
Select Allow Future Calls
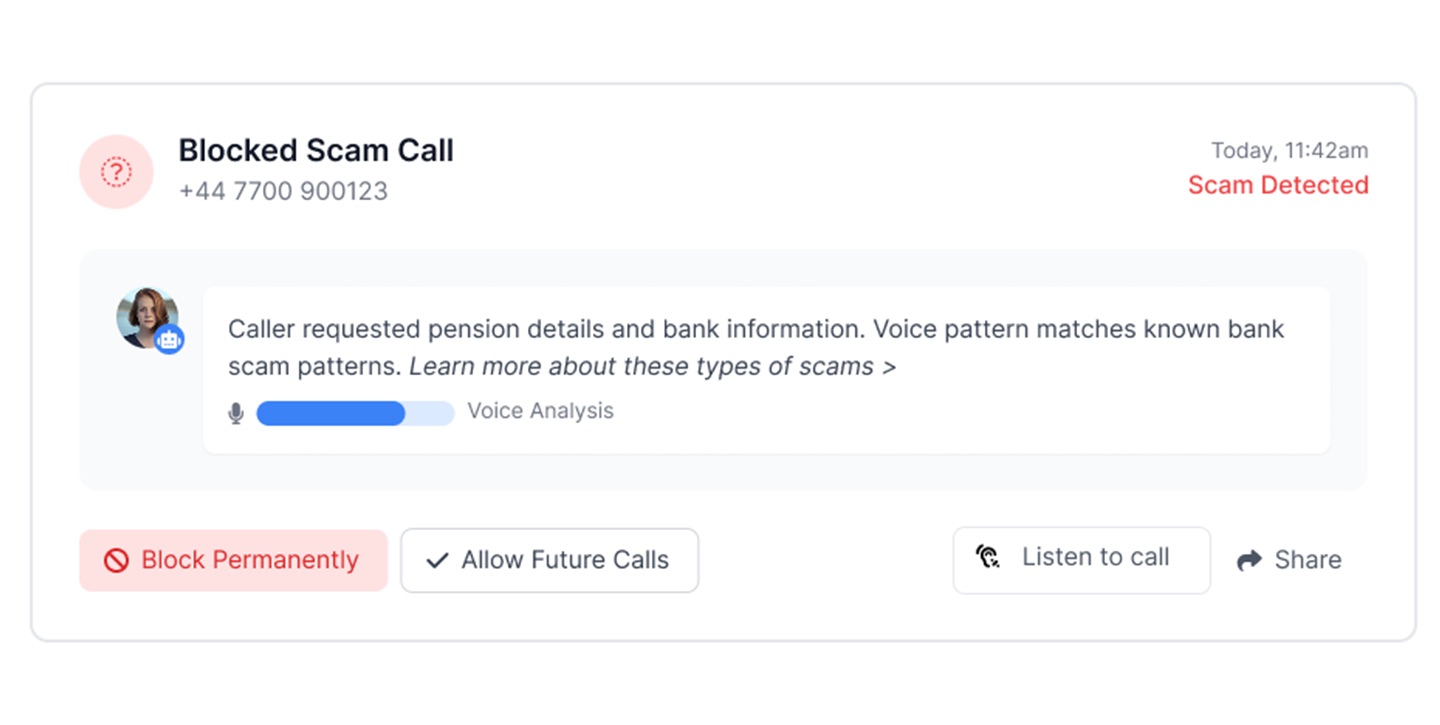tap(549, 560)
